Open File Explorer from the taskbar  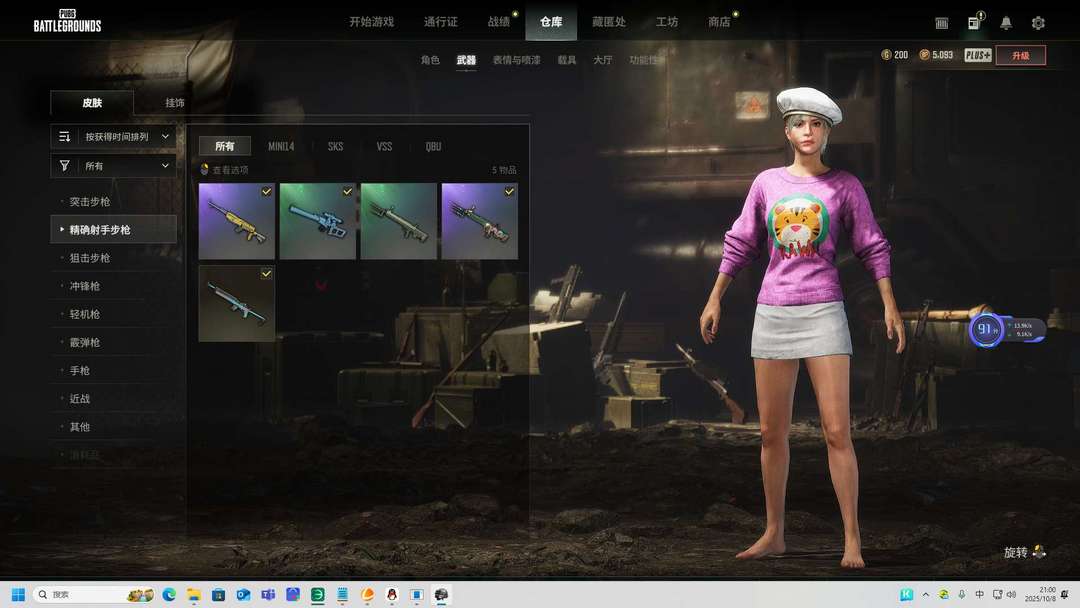point(194,594)
